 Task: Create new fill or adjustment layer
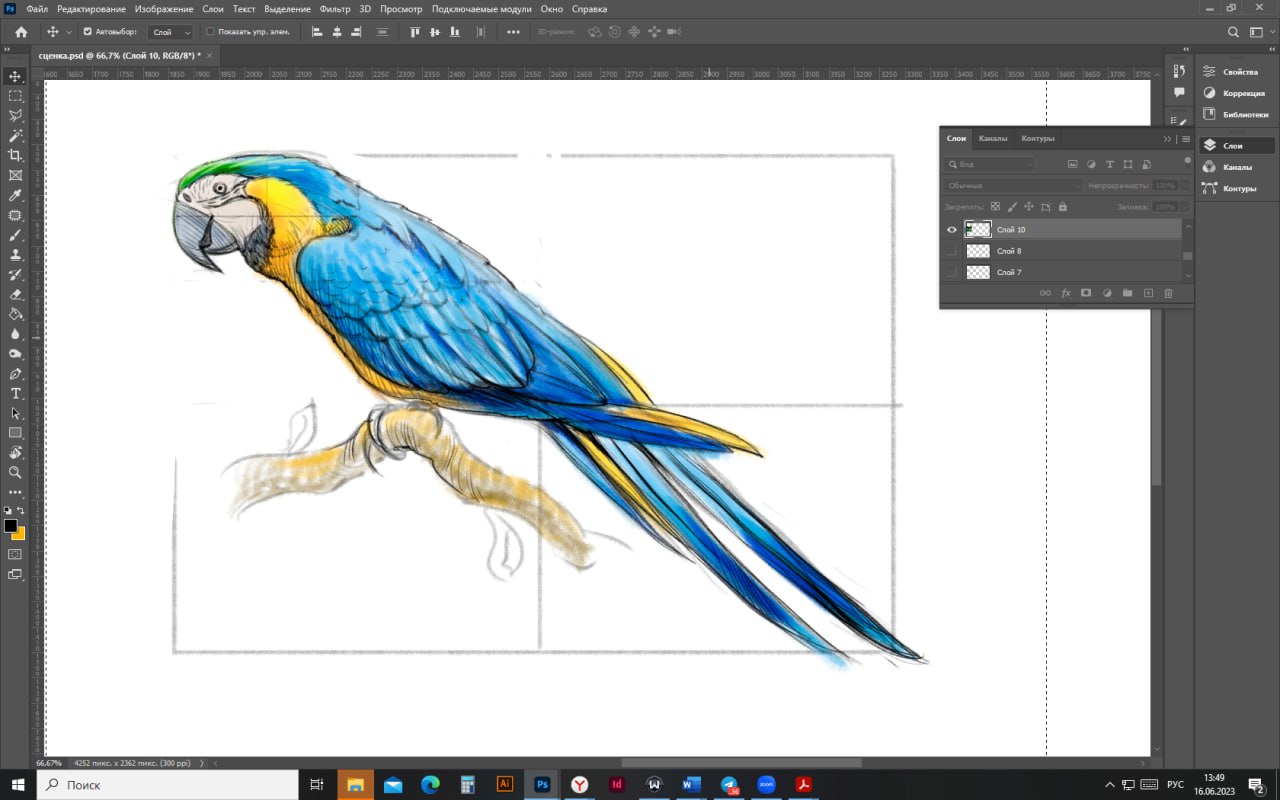click(x=1107, y=293)
